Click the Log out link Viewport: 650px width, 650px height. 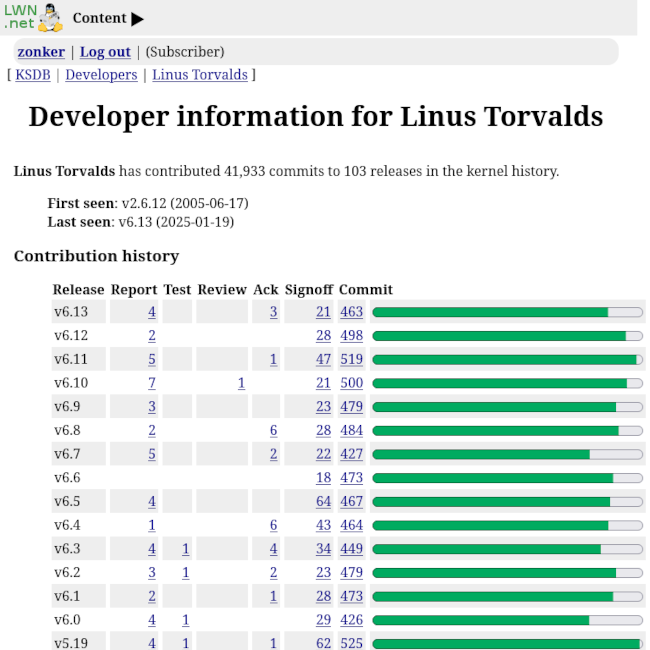click(105, 52)
